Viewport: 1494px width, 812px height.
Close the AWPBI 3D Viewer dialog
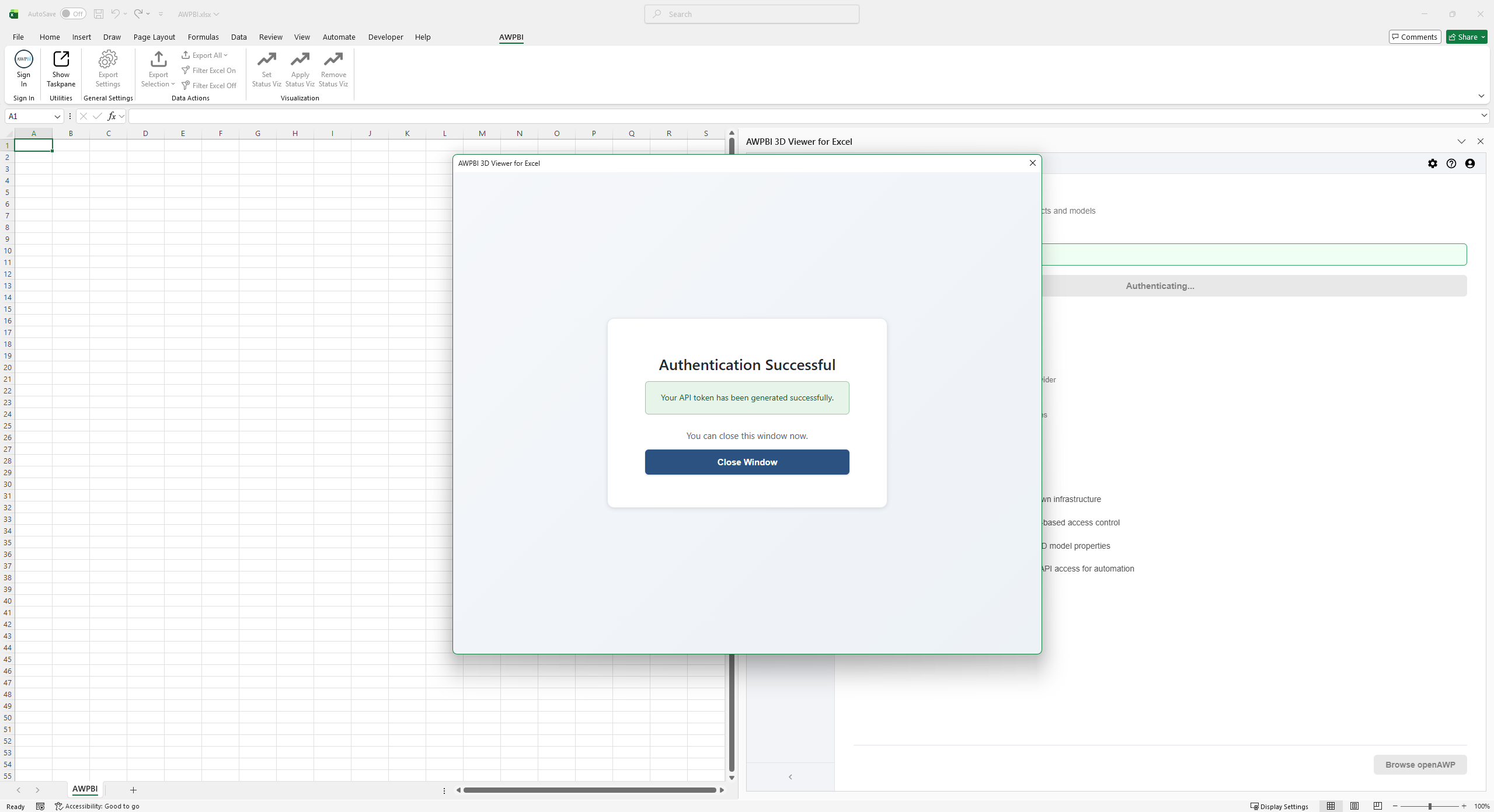pyautogui.click(x=1032, y=163)
